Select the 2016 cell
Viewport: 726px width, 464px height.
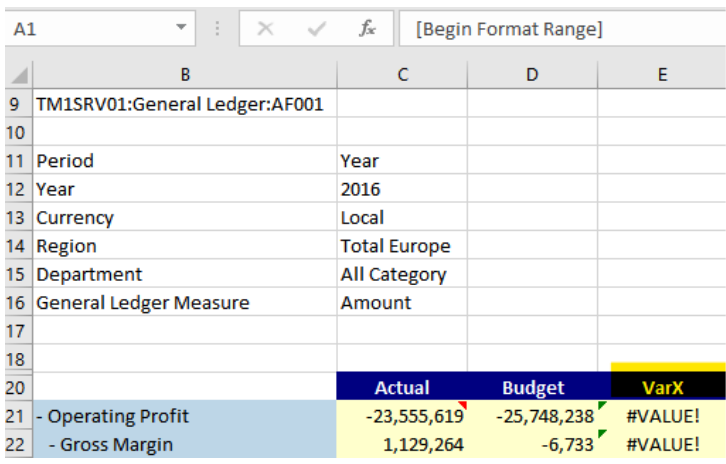coord(402,189)
